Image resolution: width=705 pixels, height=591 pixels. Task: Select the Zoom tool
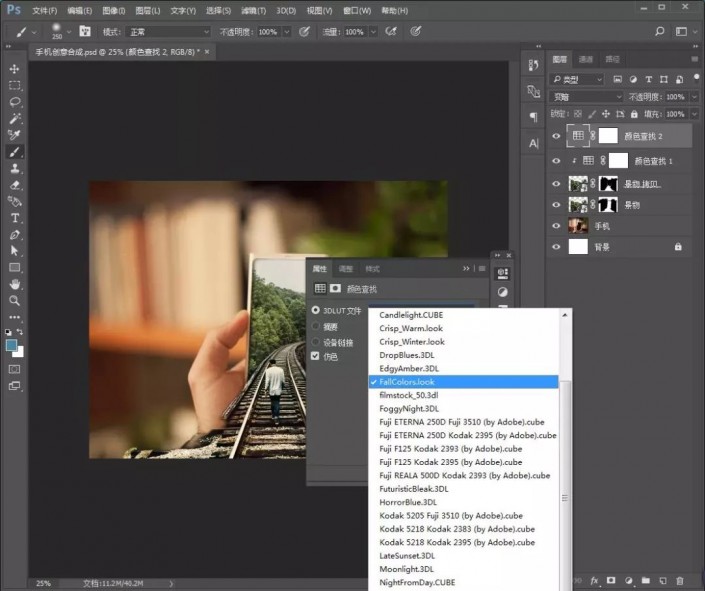14,300
